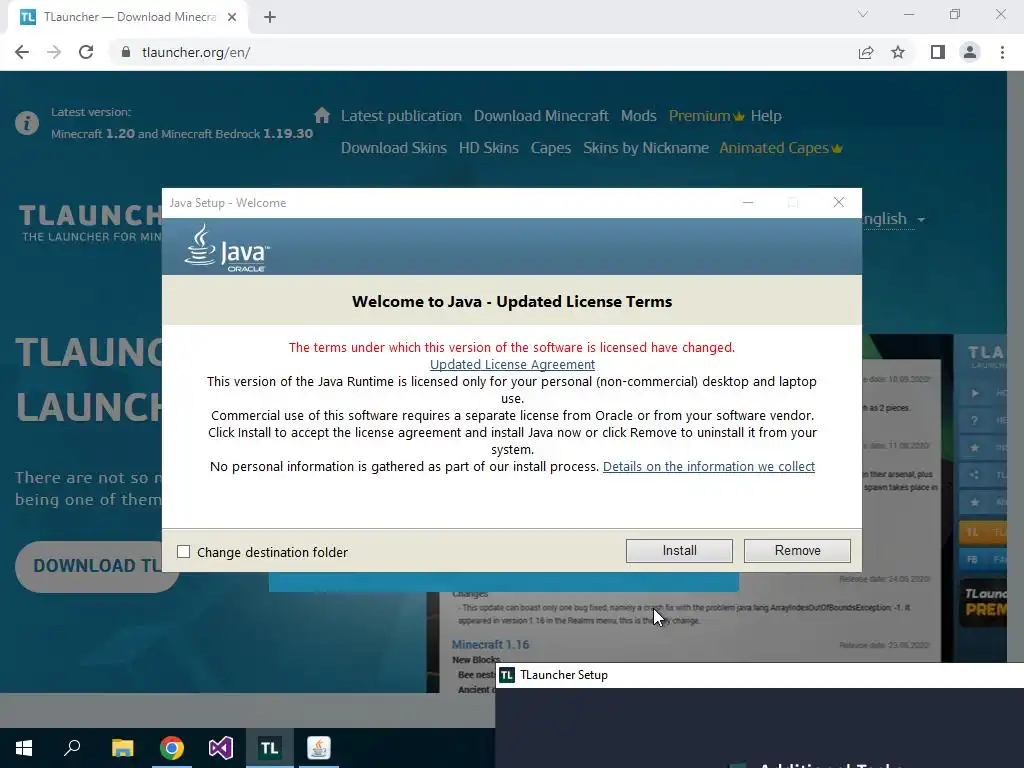Enable Change destination folder checkbox

(184, 552)
